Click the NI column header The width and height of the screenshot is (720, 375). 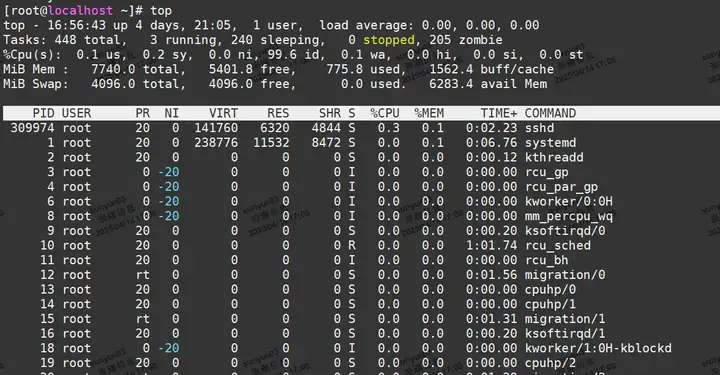tap(172, 113)
